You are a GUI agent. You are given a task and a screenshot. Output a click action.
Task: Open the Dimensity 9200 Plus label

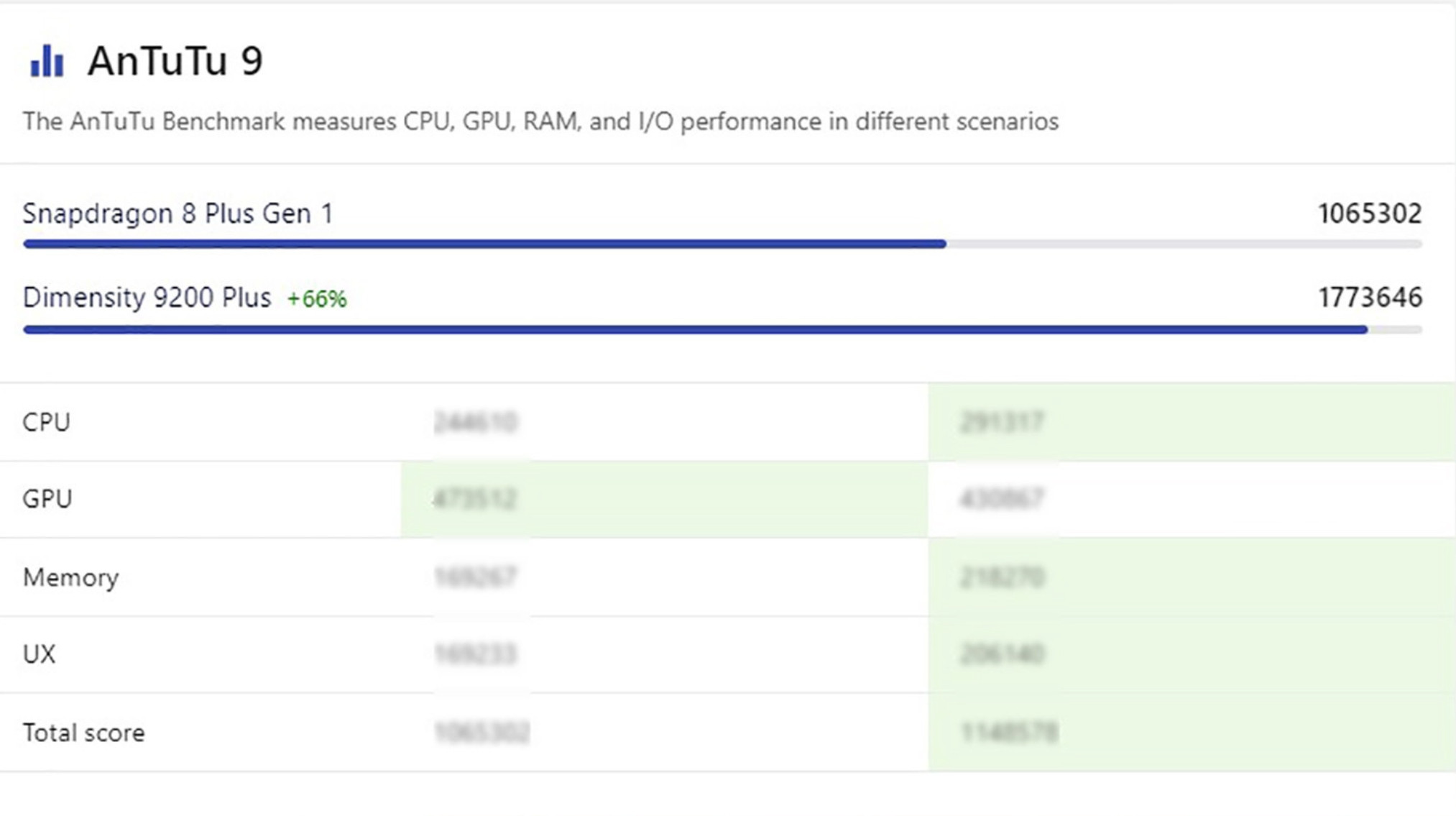click(147, 298)
